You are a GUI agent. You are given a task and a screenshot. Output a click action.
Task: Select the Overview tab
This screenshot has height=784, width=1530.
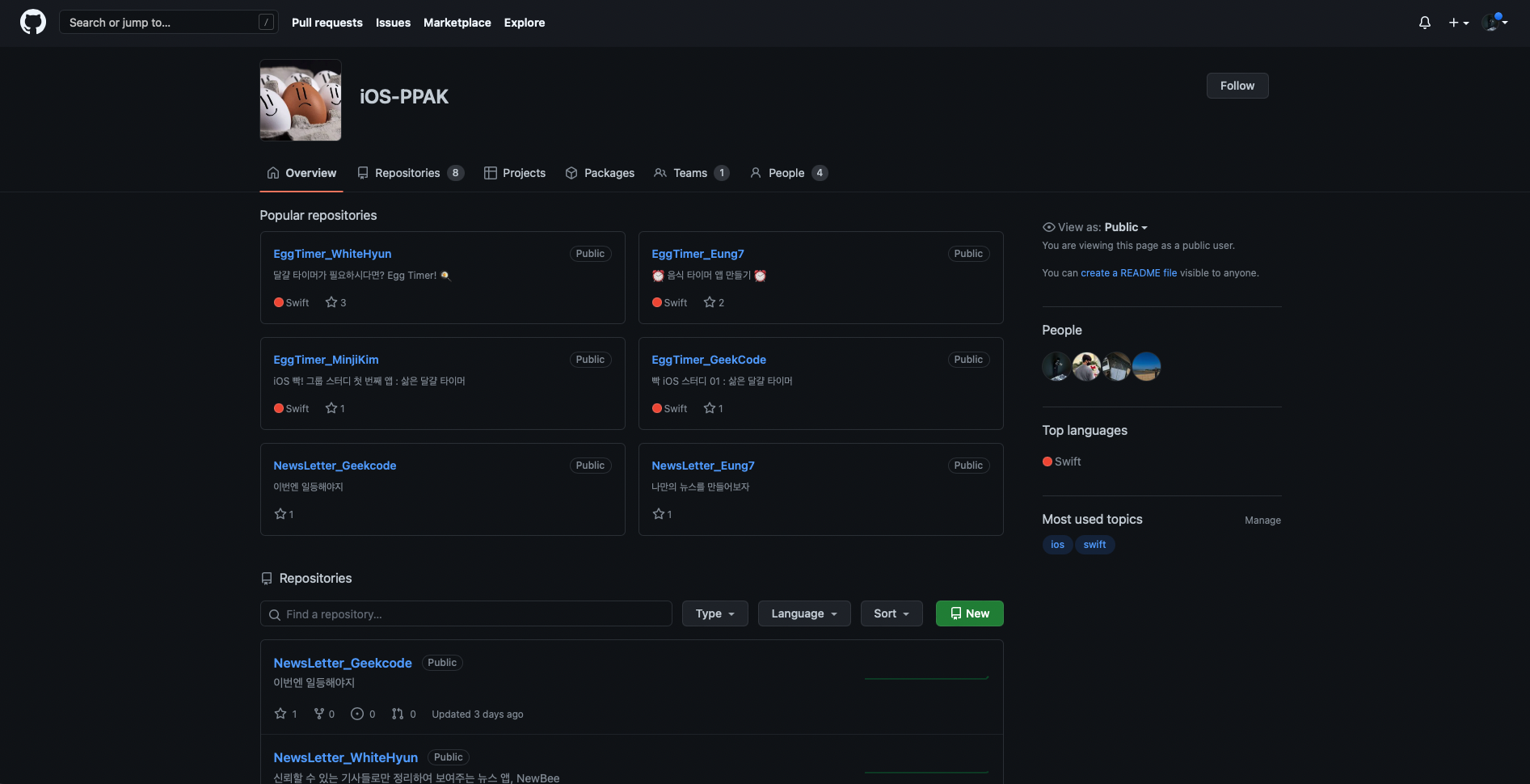coord(301,173)
